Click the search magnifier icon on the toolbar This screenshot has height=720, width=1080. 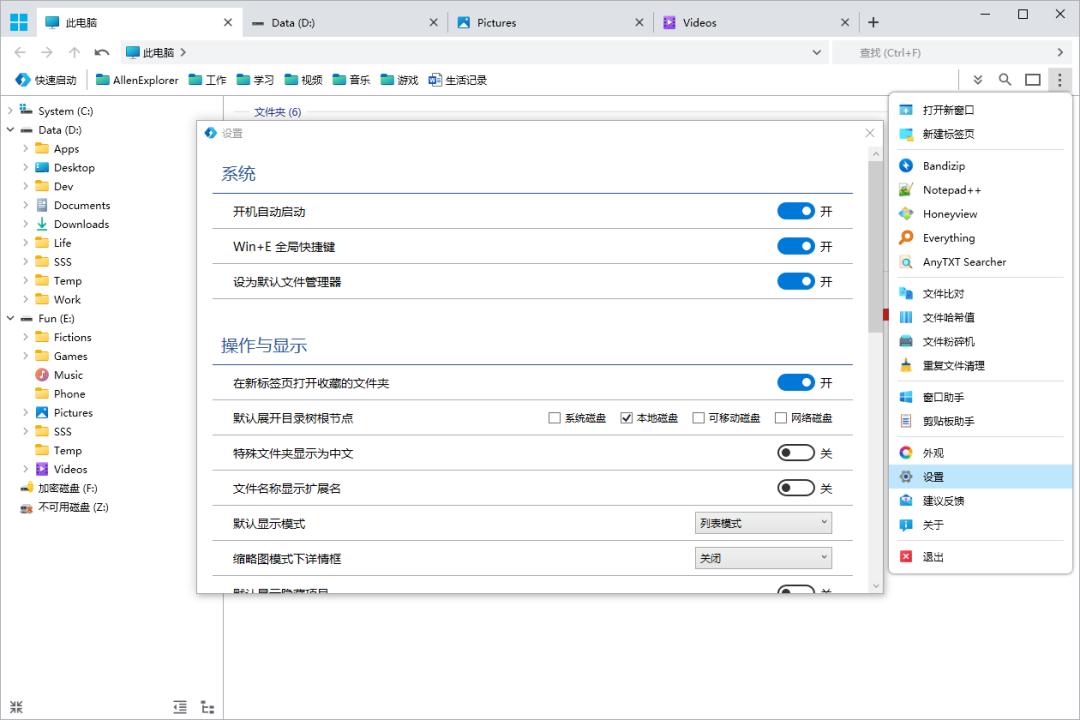[1005, 79]
